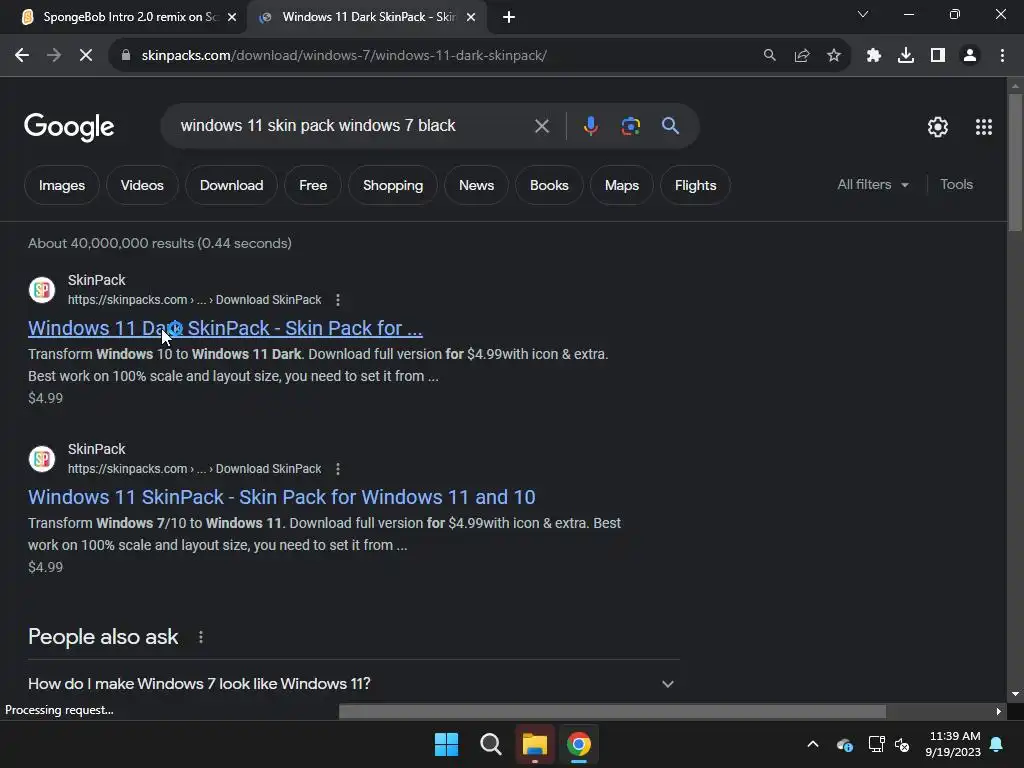This screenshot has width=1024, height=768.
Task: Switch to Books results
Action: pyautogui.click(x=549, y=185)
